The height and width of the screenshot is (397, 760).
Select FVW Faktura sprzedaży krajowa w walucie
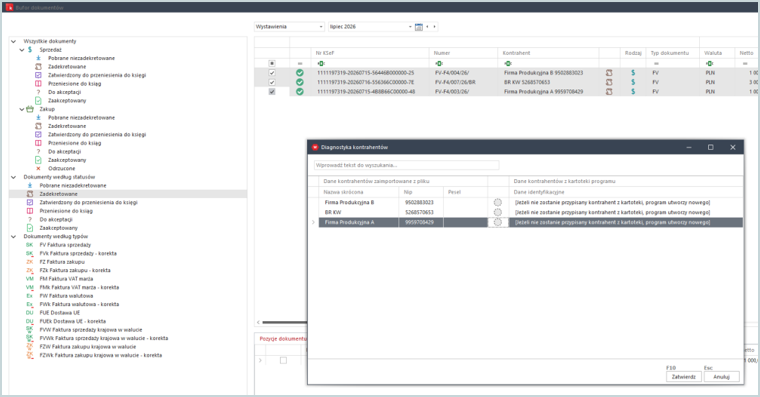tap(91, 330)
